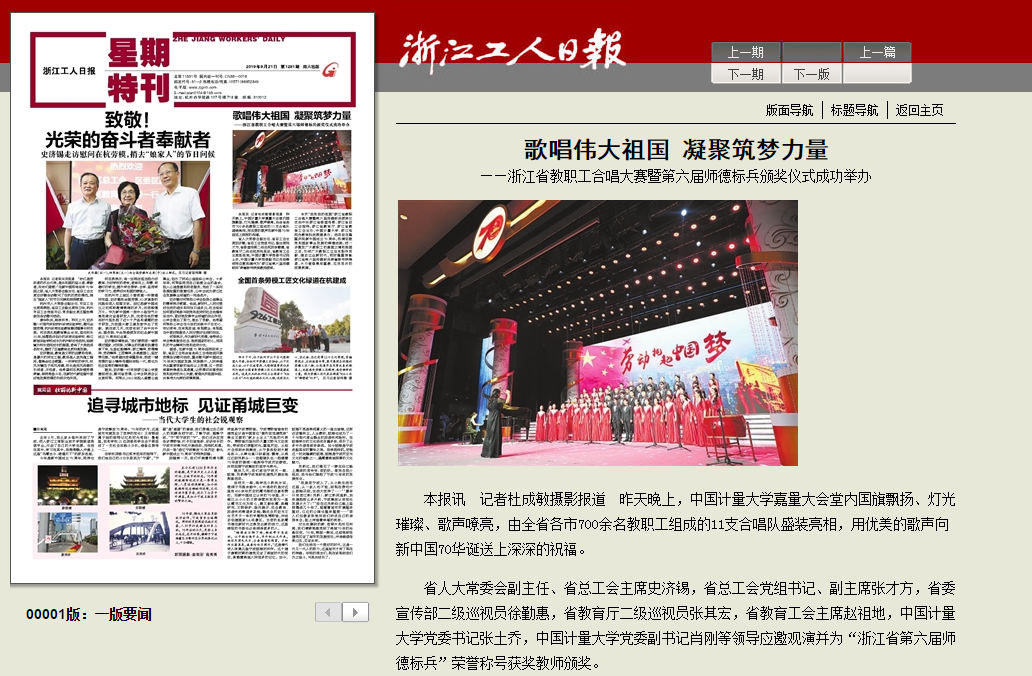
Task: Click the large choir stage photo
Action: 597,333
